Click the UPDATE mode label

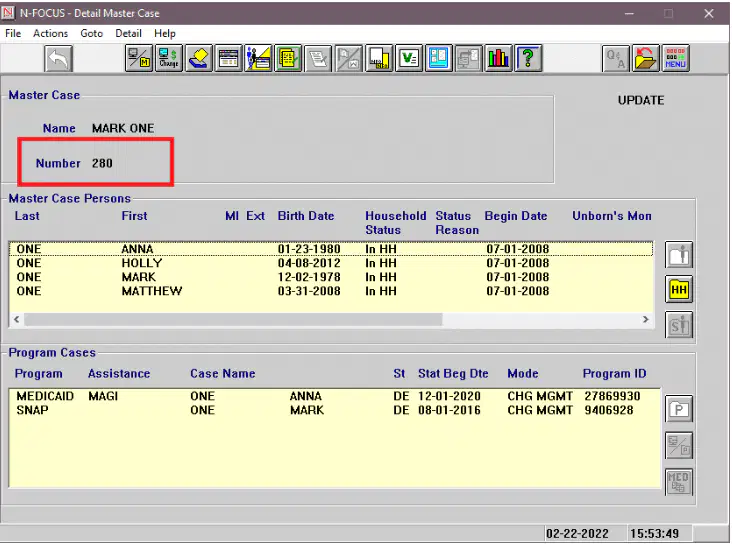640,100
